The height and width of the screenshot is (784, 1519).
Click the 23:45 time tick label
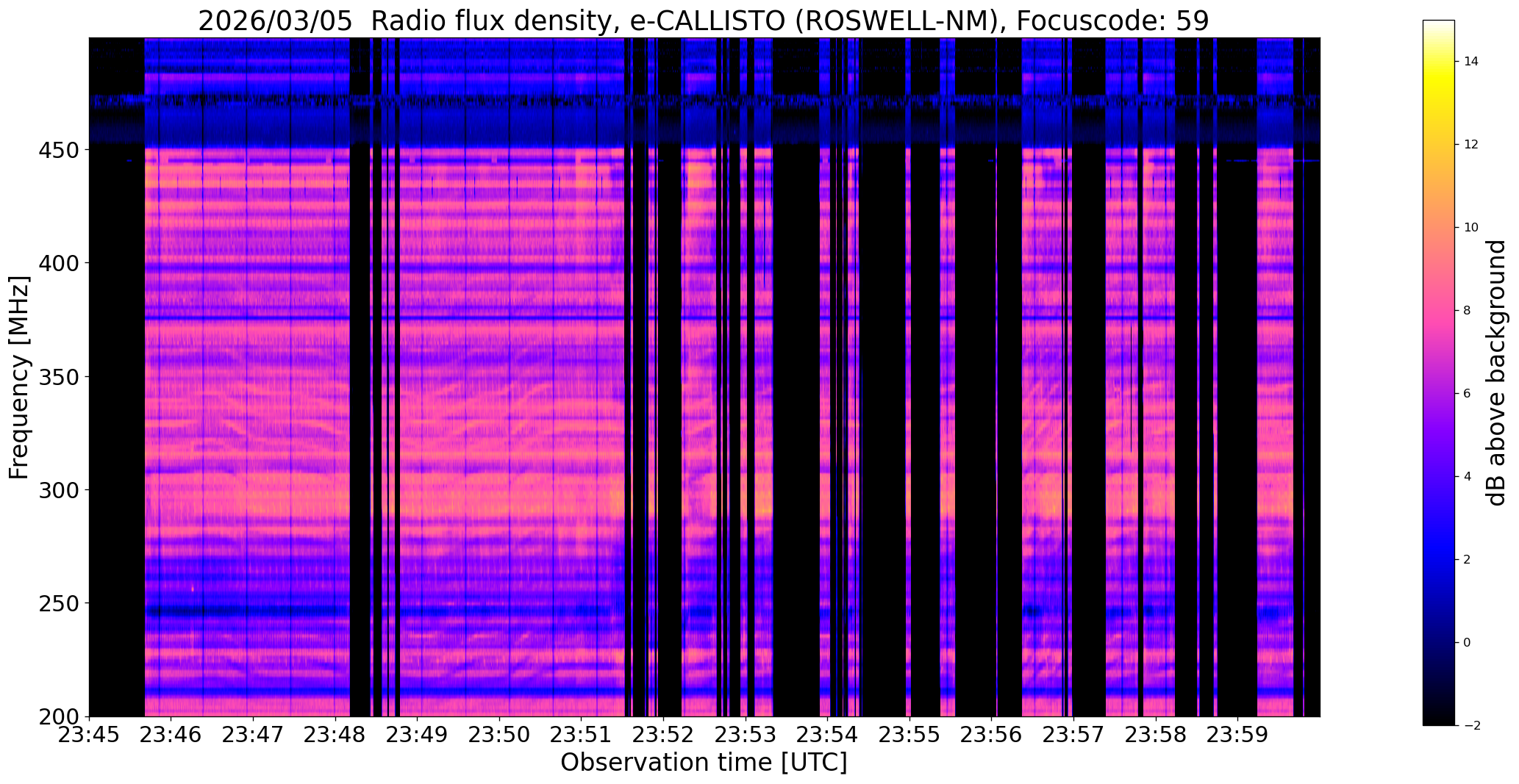[x=90, y=736]
